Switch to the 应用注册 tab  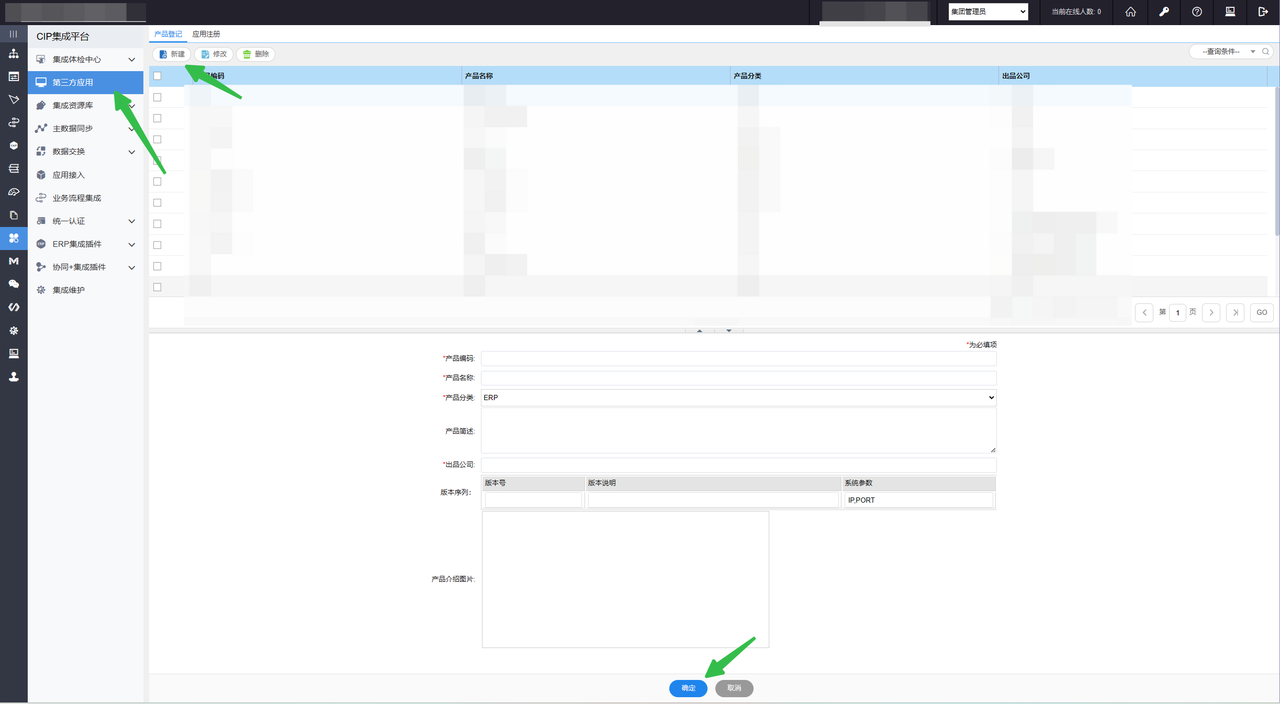pyautogui.click(x=206, y=34)
